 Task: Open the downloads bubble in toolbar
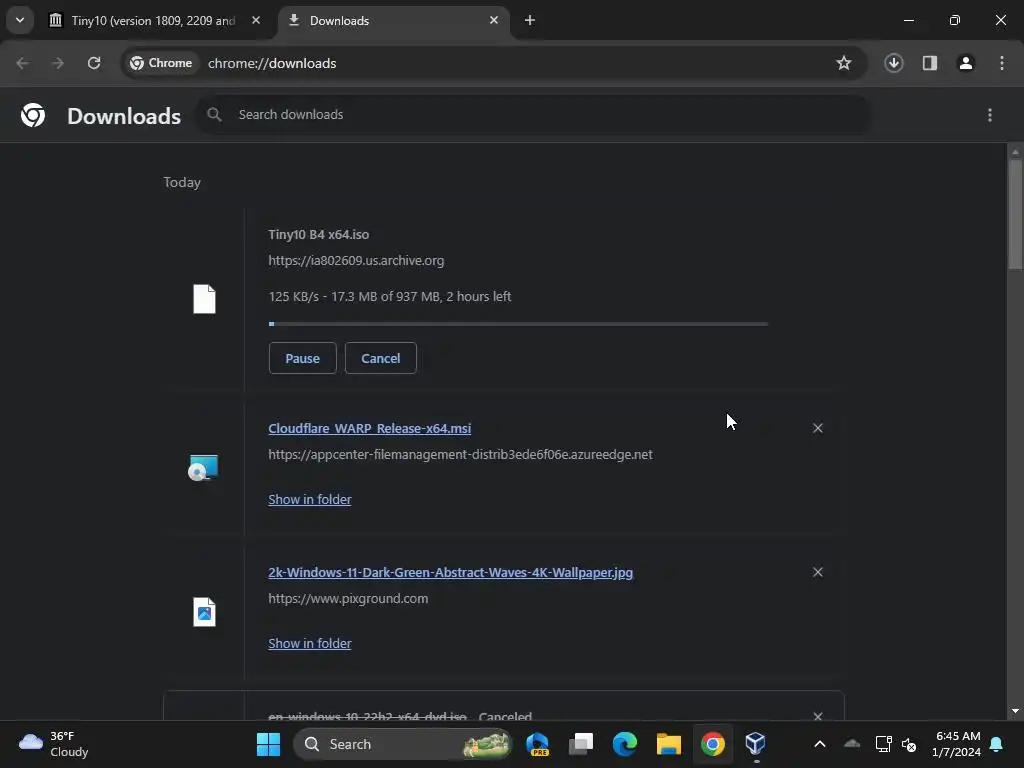tap(893, 63)
